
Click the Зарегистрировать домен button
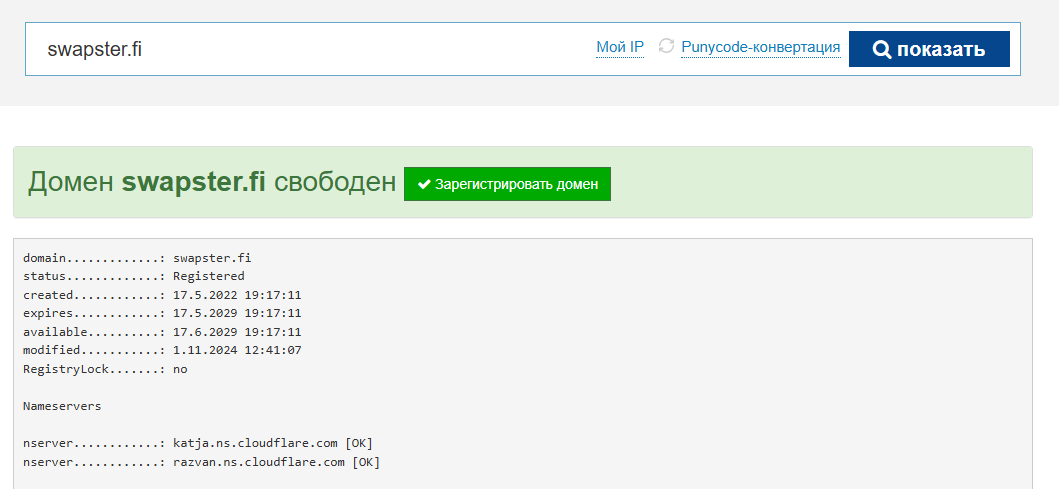507,184
